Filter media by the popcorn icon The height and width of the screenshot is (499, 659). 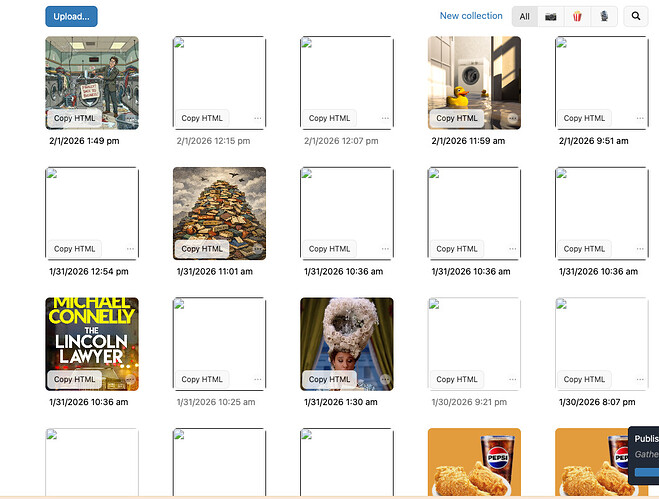[577, 17]
